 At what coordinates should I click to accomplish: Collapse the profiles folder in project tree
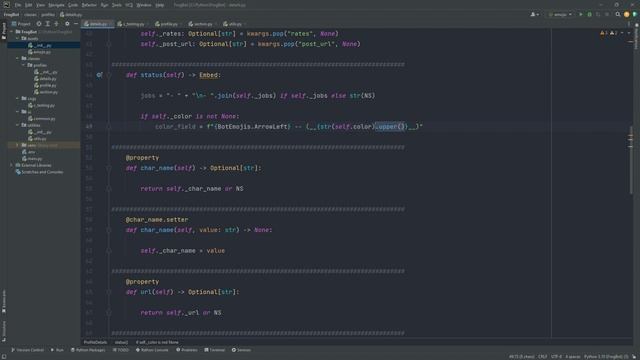click(23, 65)
